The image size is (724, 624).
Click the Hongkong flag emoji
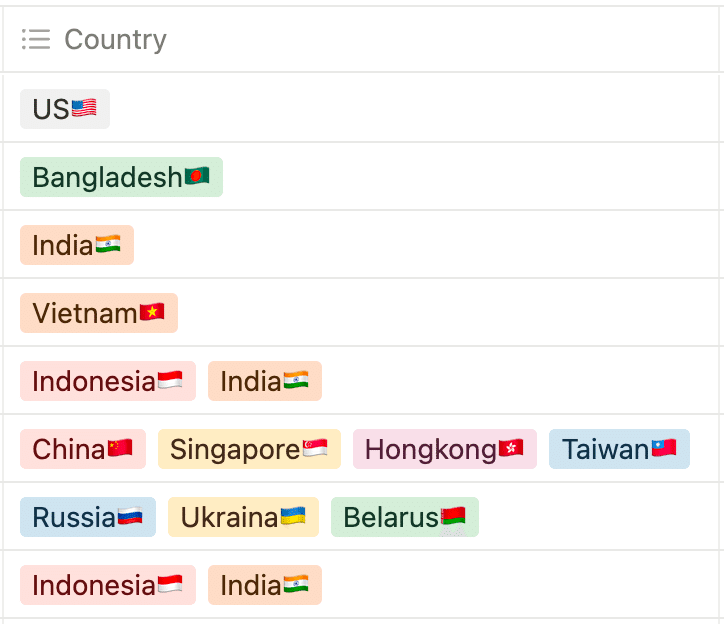[x=511, y=448]
